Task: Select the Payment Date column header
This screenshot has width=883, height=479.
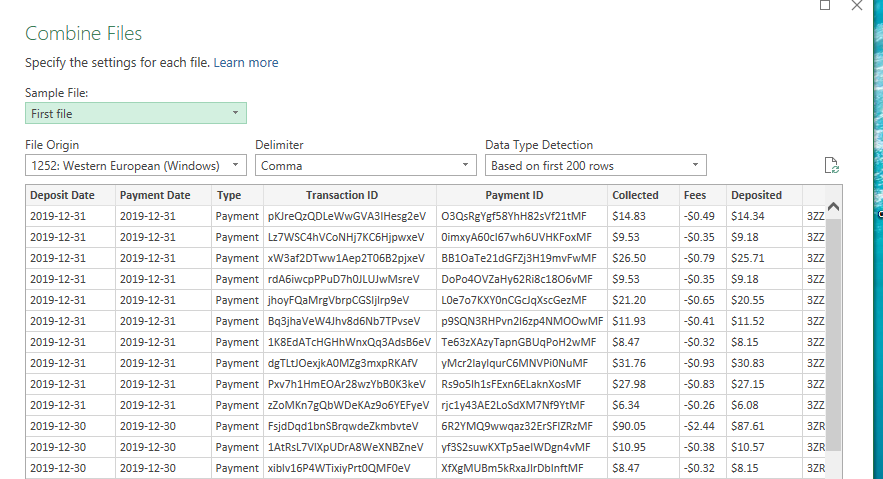Action: (155, 195)
